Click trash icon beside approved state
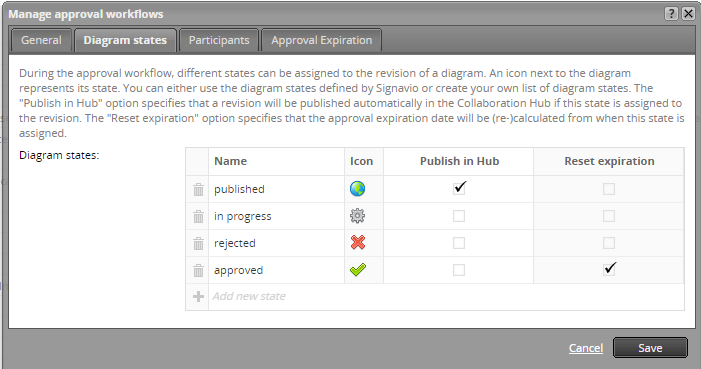 (x=198, y=271)
